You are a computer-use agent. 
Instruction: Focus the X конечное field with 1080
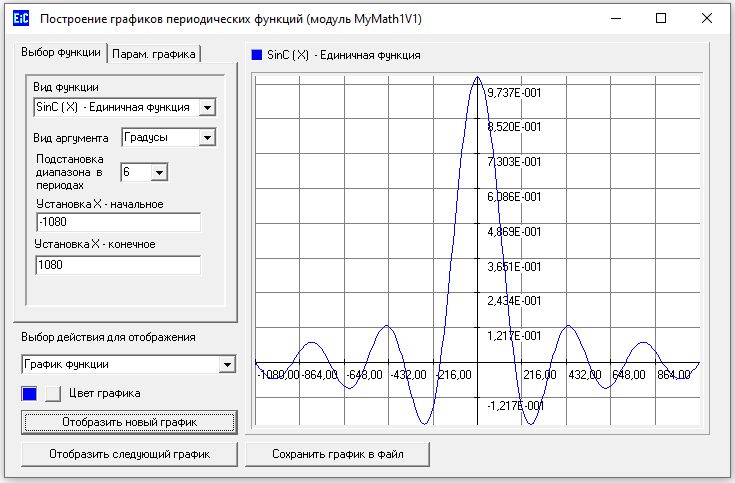pyautogui.click(x=117, y=265)
